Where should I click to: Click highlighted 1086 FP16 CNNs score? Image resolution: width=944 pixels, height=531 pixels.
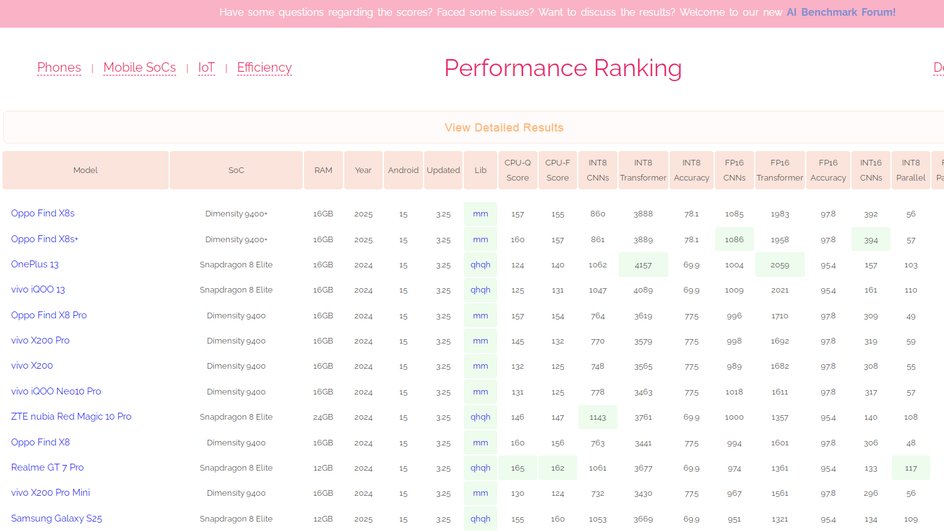(734, 239)
